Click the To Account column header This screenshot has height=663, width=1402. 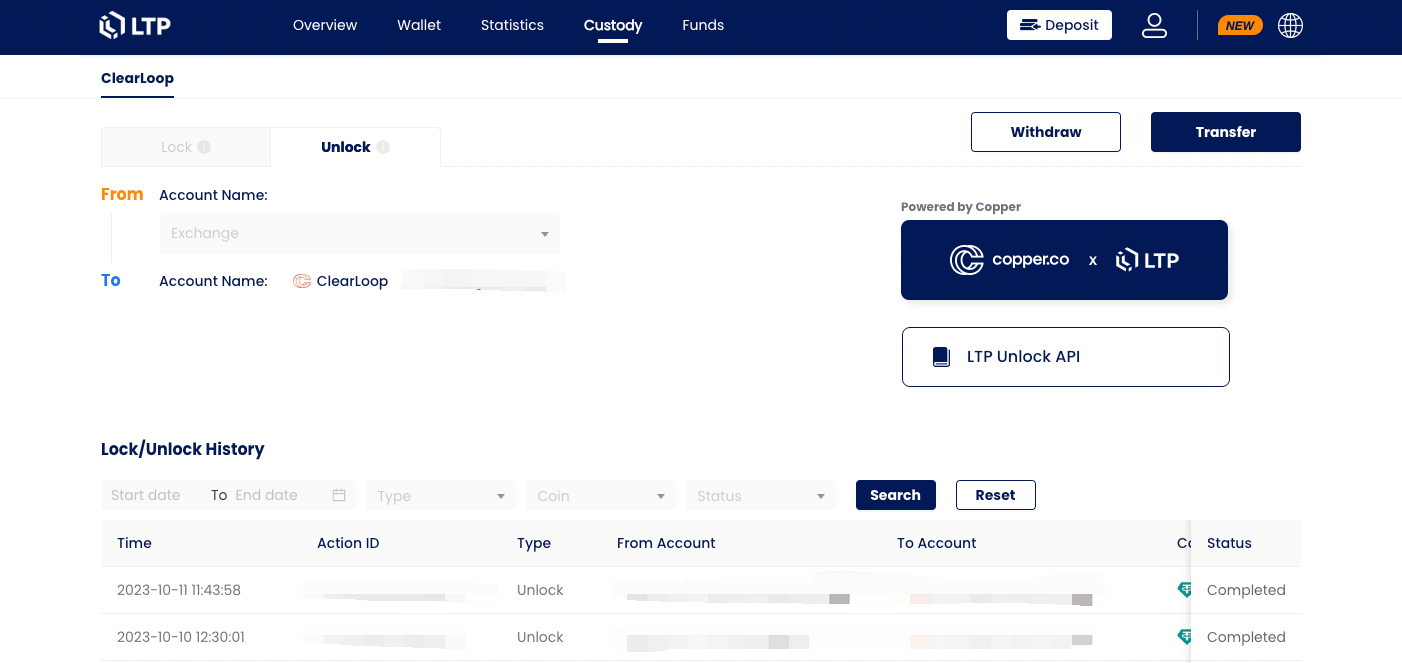point(937,543)
